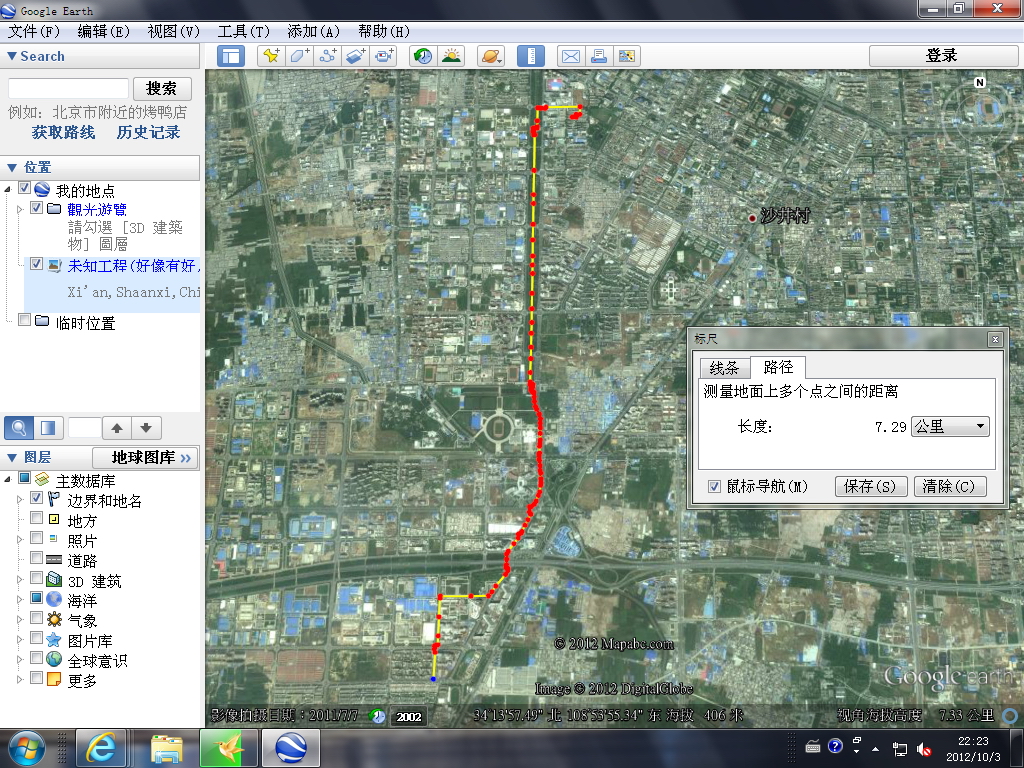Add a path tool
1024x768 pixels.
(x=328, y=56)
